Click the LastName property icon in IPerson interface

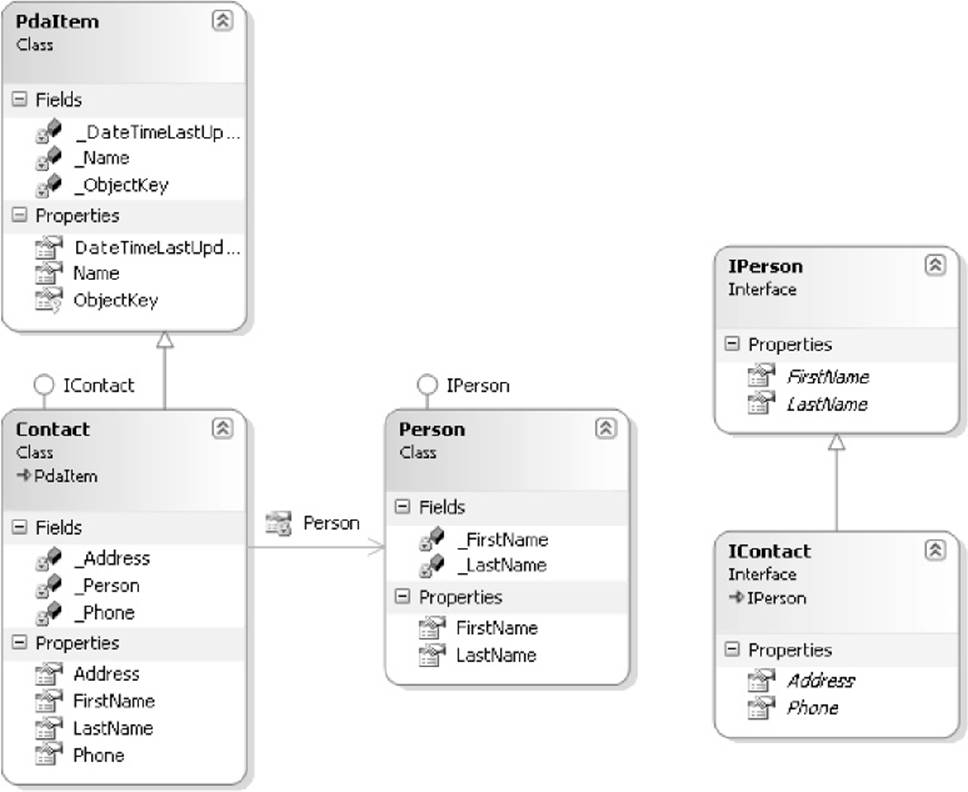point(761,404)
